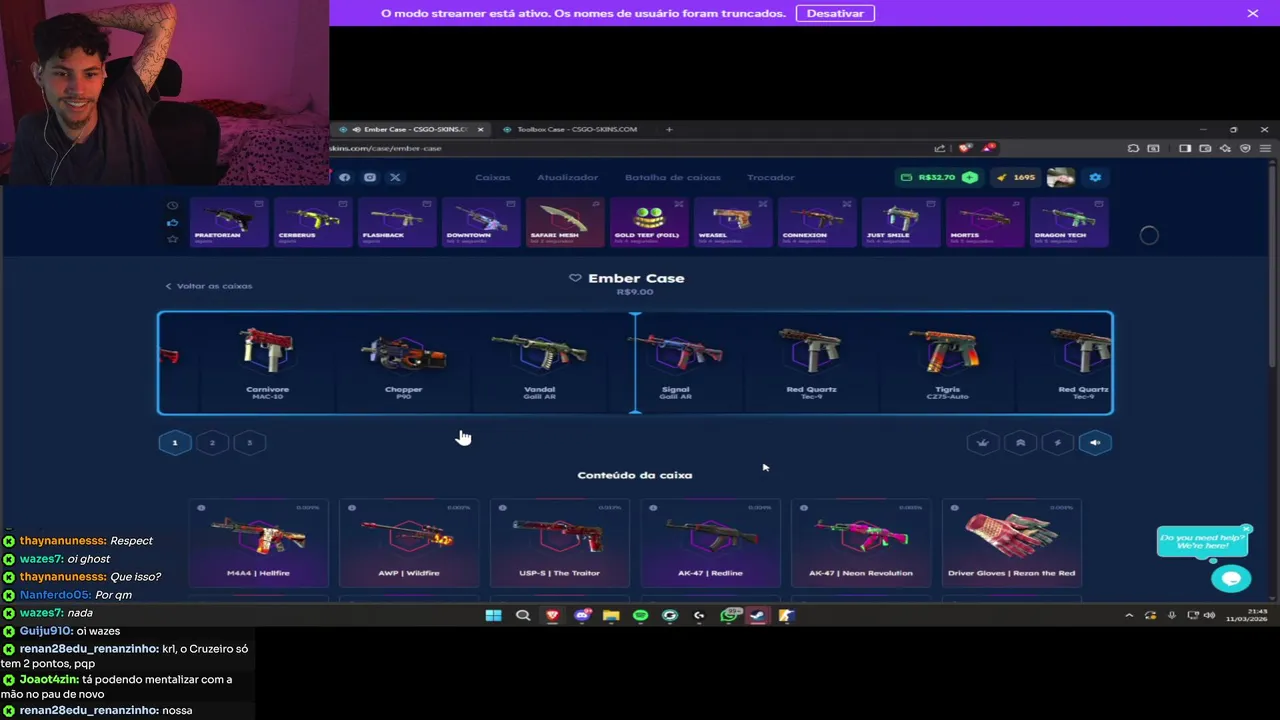Screen dimensions: 1280x720
Task: Open Discord from the taskbar
Action: click(582, 615)
